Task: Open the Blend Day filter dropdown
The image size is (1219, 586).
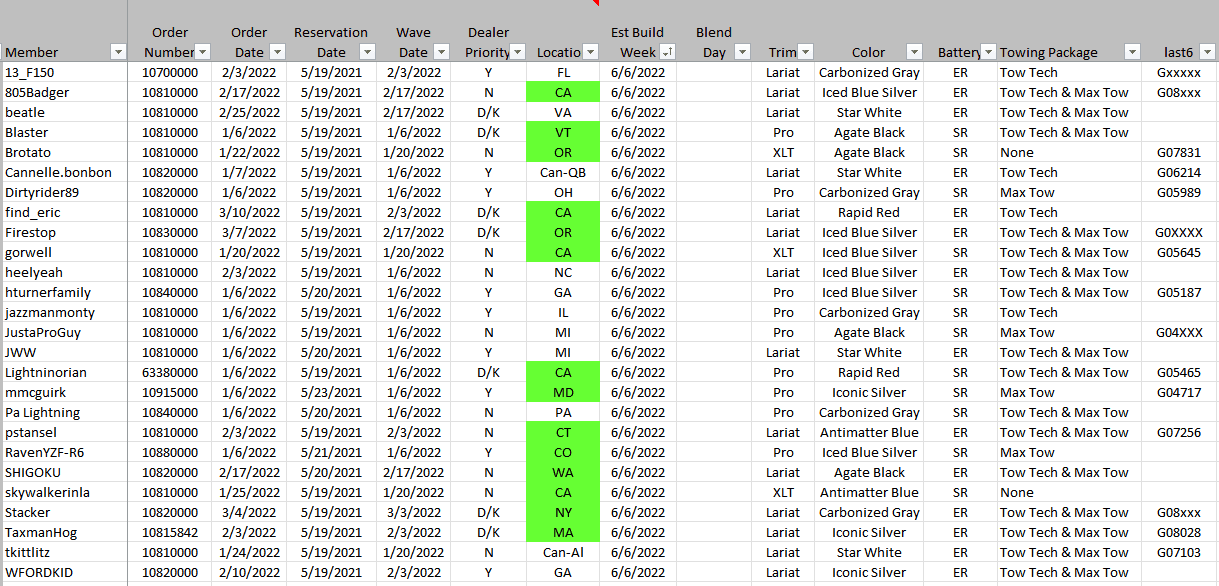Action: 741,52
